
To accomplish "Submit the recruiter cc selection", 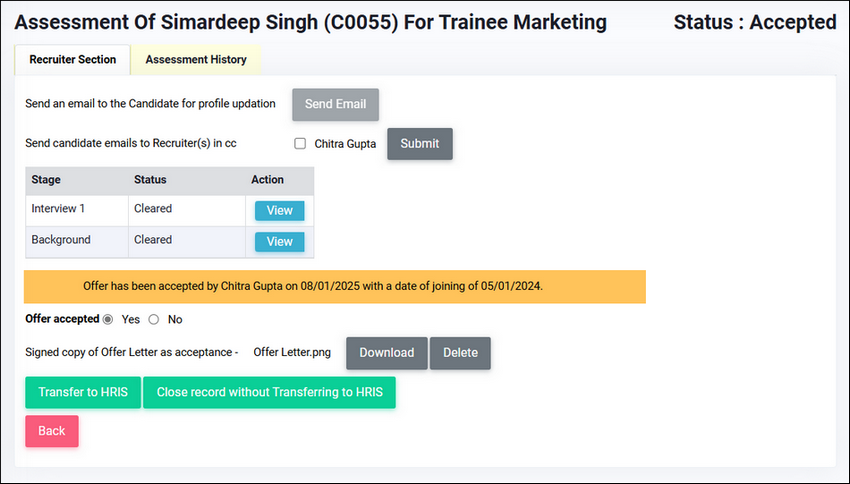I will 420,144.
